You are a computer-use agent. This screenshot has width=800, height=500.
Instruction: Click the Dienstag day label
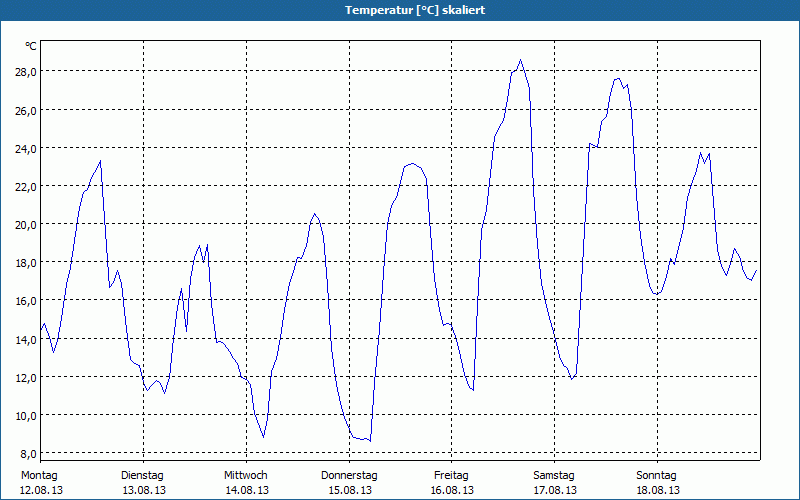[x=142, y=476]
